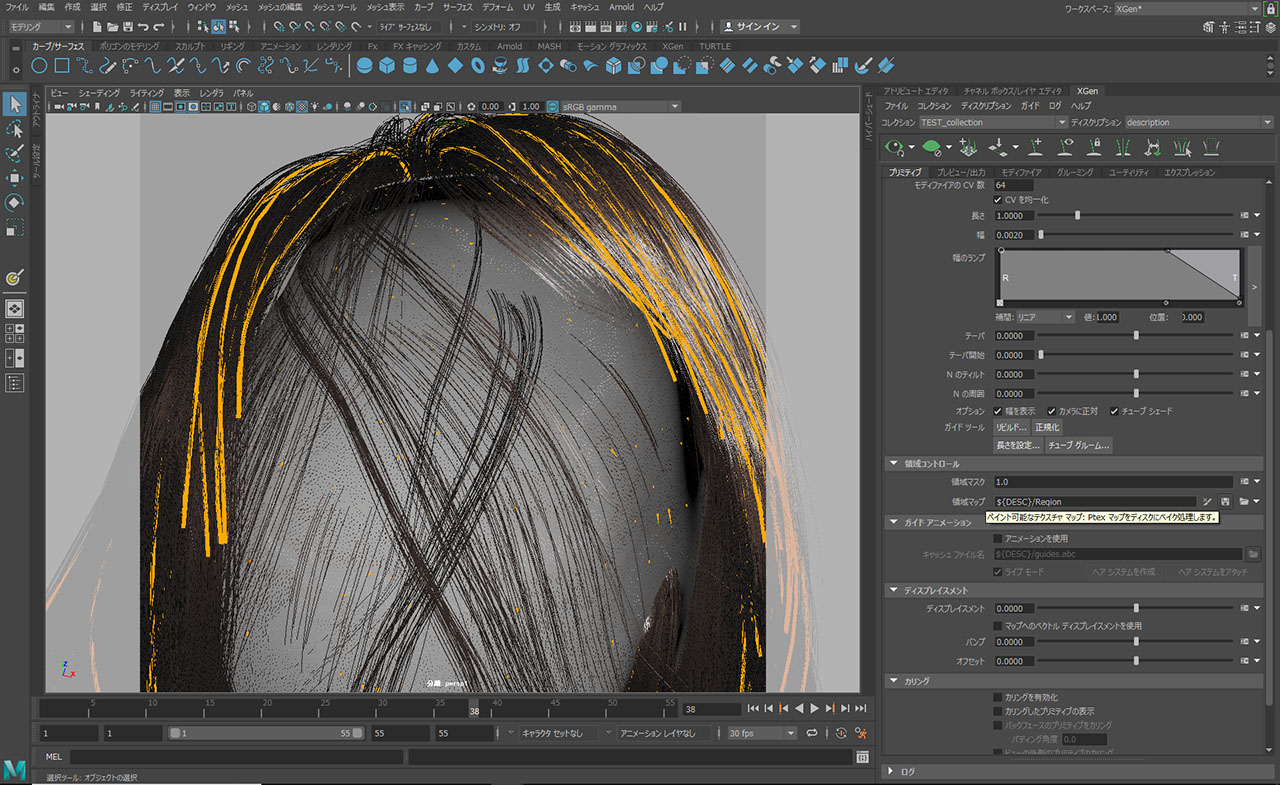Click the 長さを設定... button

[x=1017, y=445]
